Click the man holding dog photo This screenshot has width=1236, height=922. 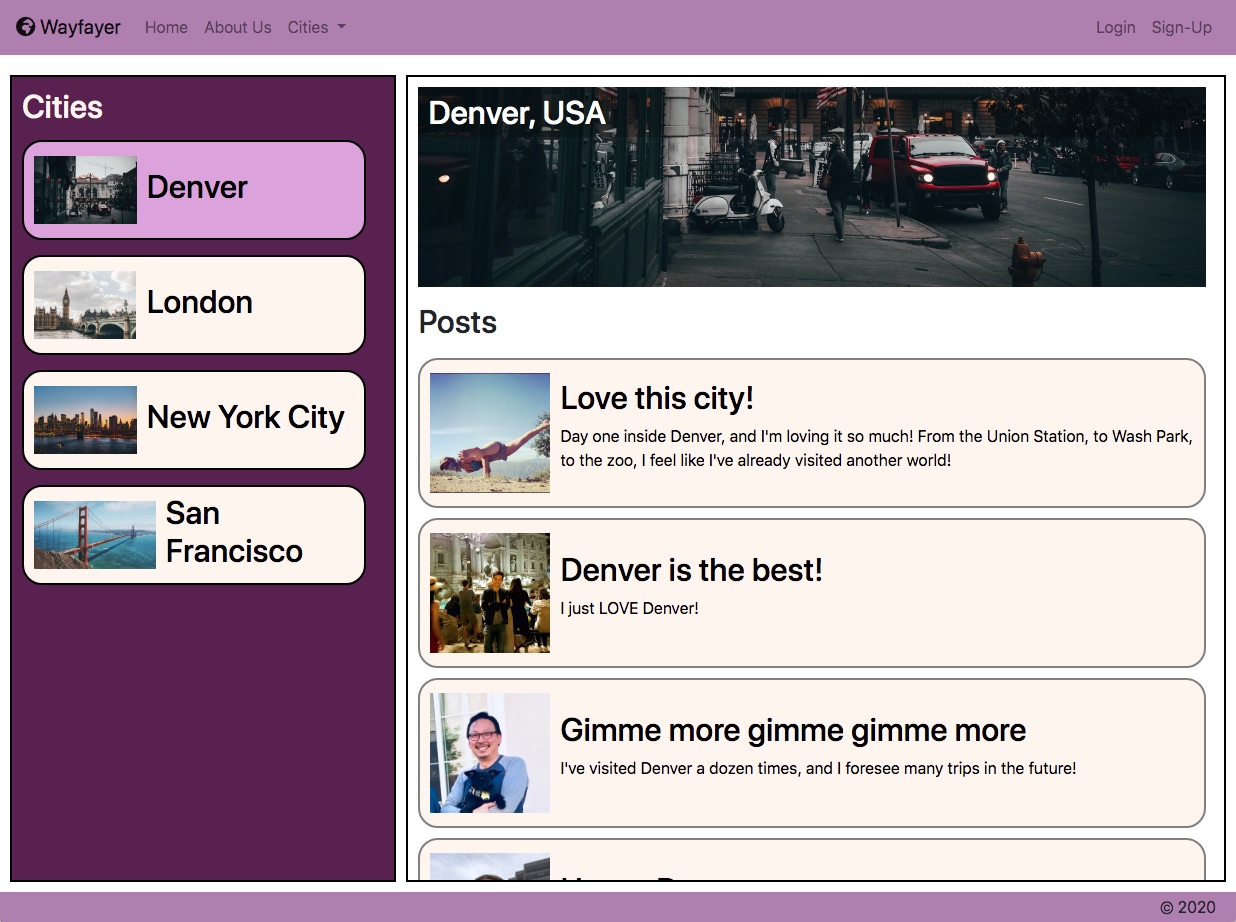pos(490,753)
